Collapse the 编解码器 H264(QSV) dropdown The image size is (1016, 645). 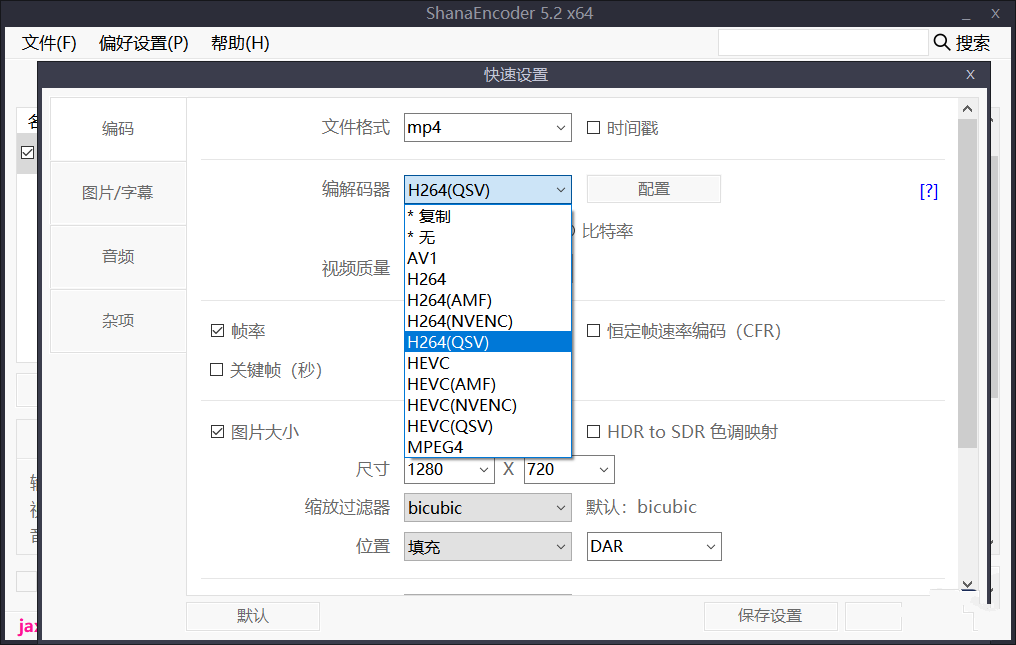(487, 190)
